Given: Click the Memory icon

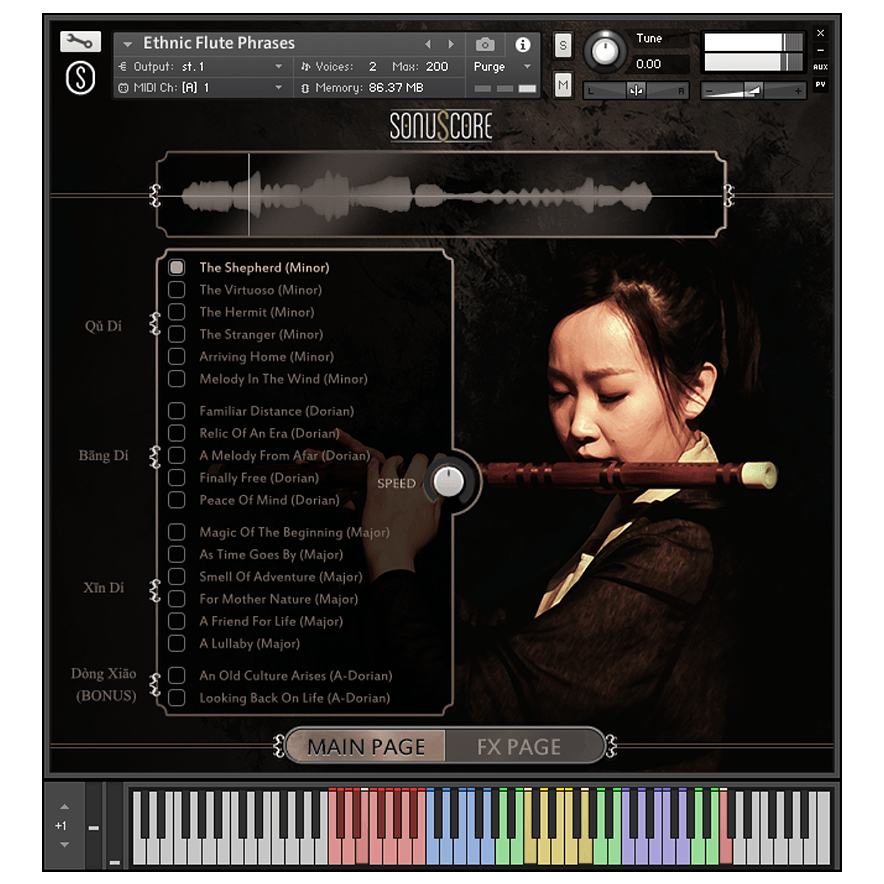Looking at the screenshot, I should click(x=305, y=88).
